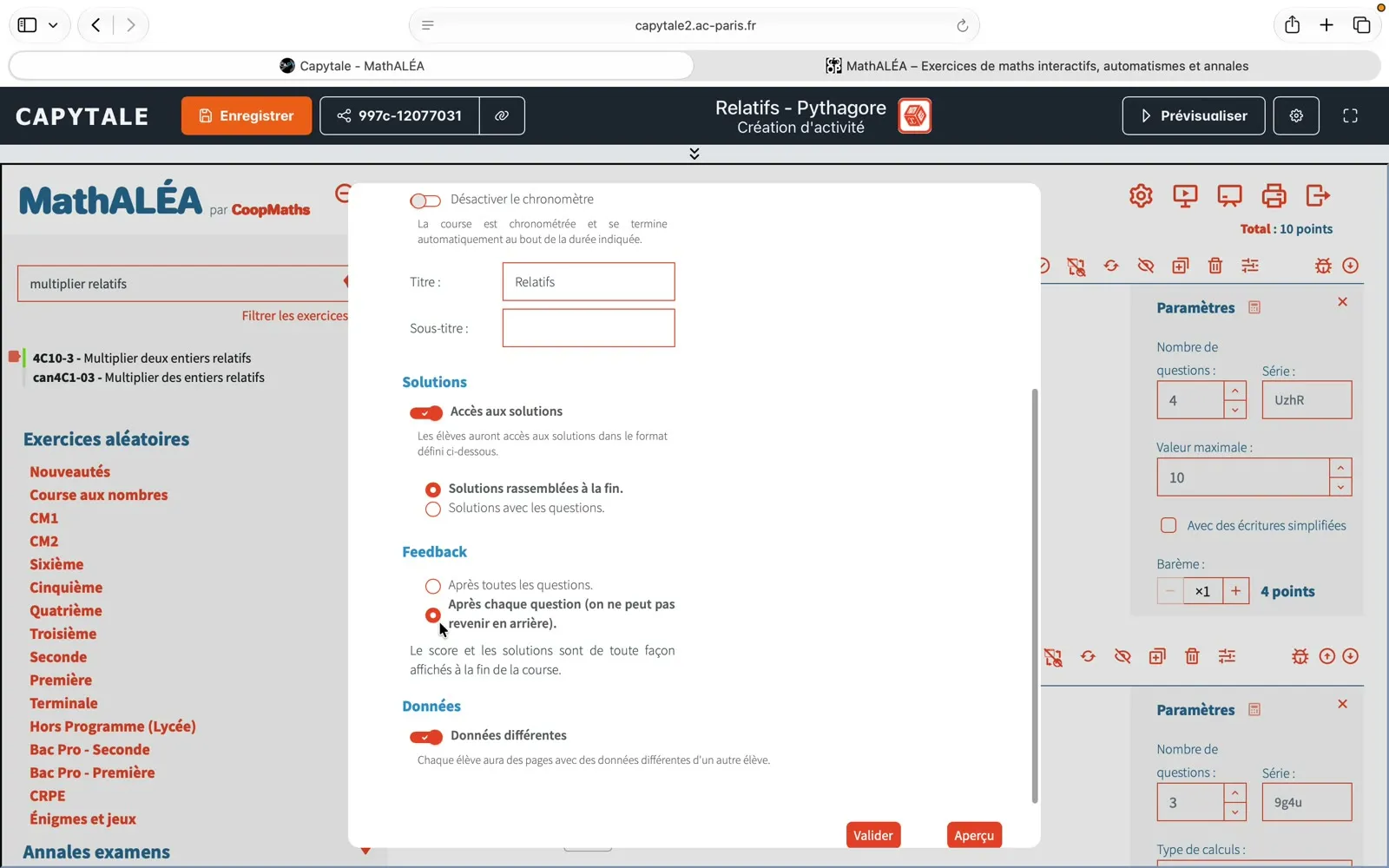Open Course aux nombres category
Image resolution: width=1389 pixels, height=868 pixels.
pos(99,495)
